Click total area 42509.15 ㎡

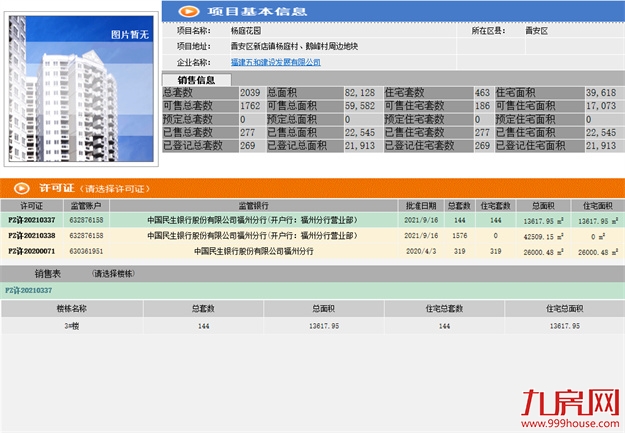click(543, 236)
